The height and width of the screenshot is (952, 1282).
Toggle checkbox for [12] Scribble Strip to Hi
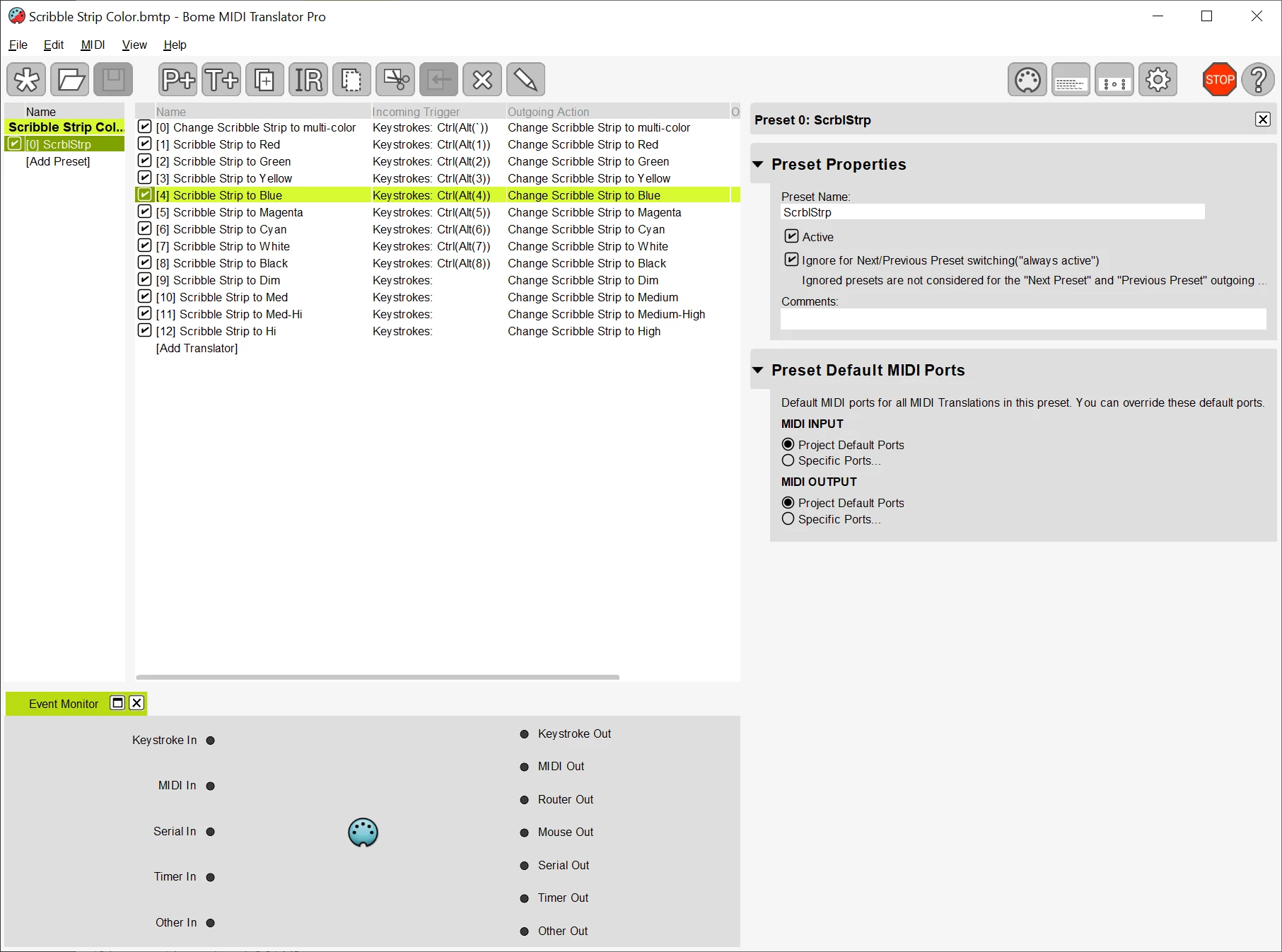145,330
